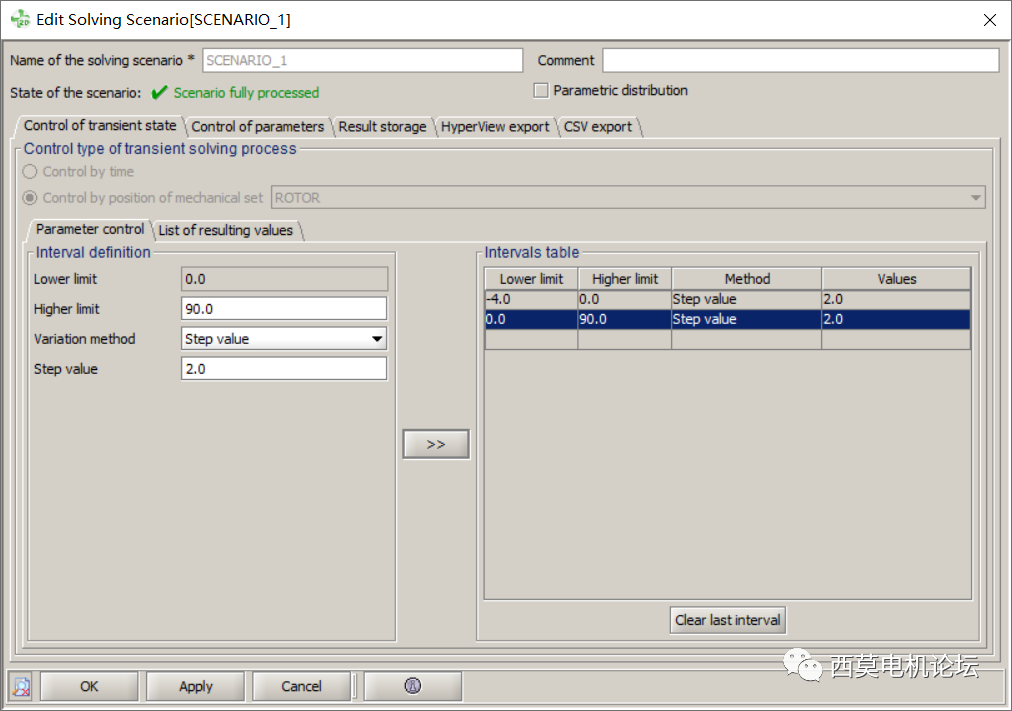
Task: Open the List of resulting values tab
Action: (x=225, y=230)
